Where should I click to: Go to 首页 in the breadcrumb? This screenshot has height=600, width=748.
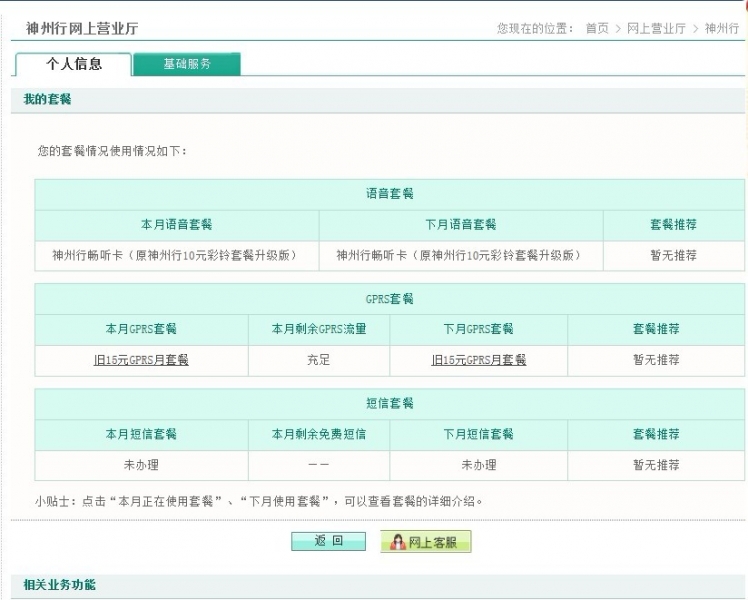597,28
